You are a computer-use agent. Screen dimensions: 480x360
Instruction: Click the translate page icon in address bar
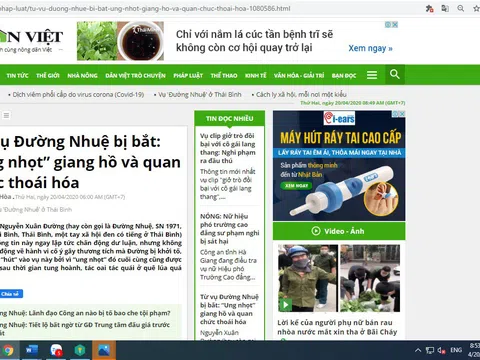[445, 8]
